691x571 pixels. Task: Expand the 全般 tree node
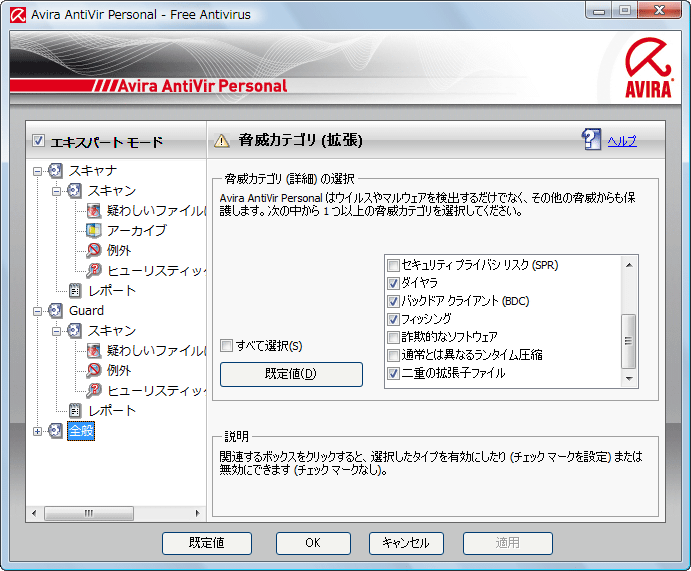[37, 431]
